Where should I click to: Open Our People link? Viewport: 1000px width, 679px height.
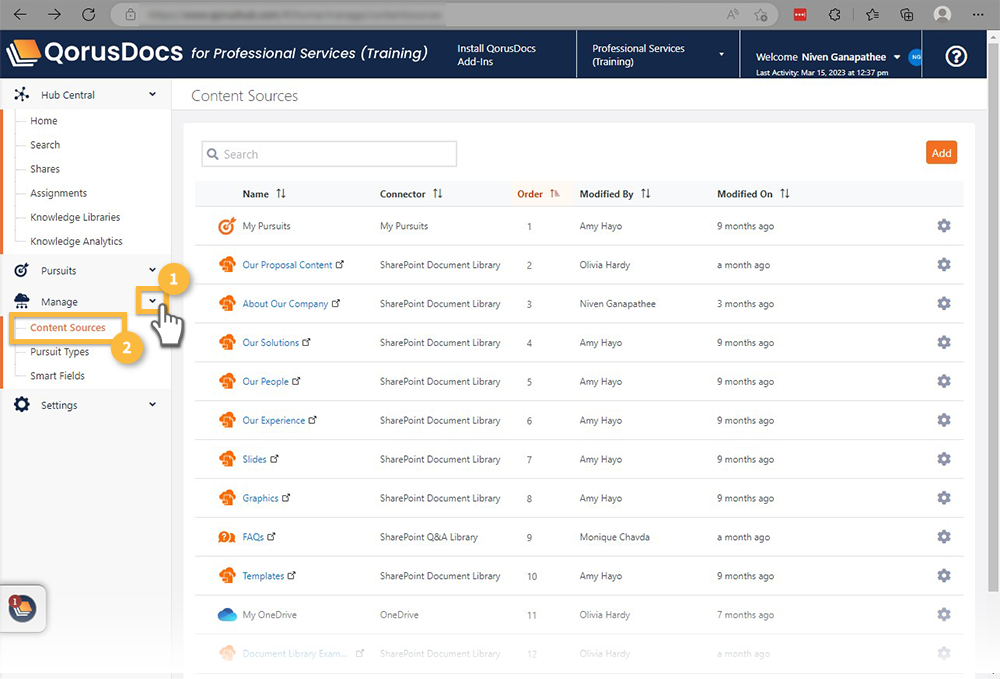point(265,381)
